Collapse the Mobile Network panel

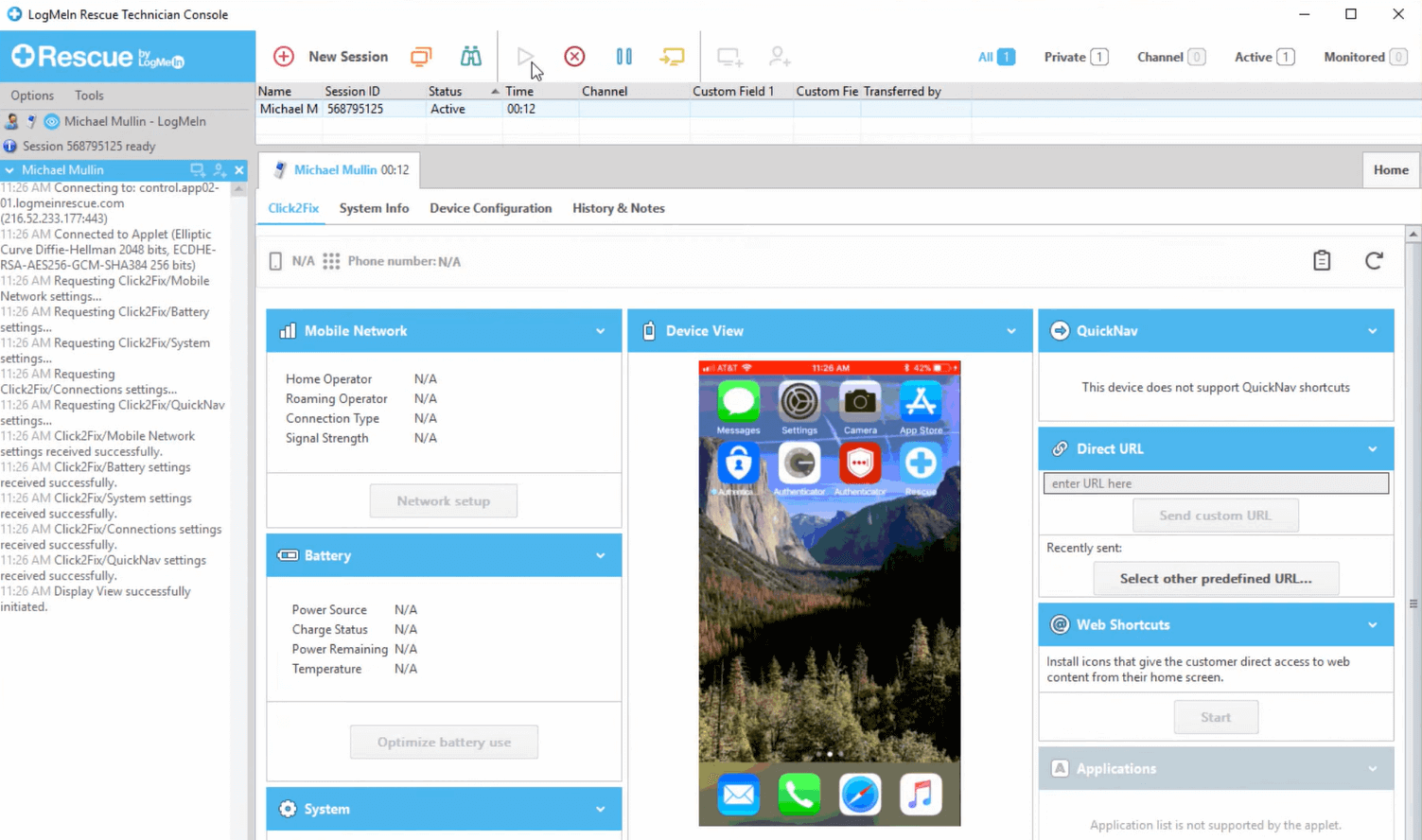[x=600, y=331]
